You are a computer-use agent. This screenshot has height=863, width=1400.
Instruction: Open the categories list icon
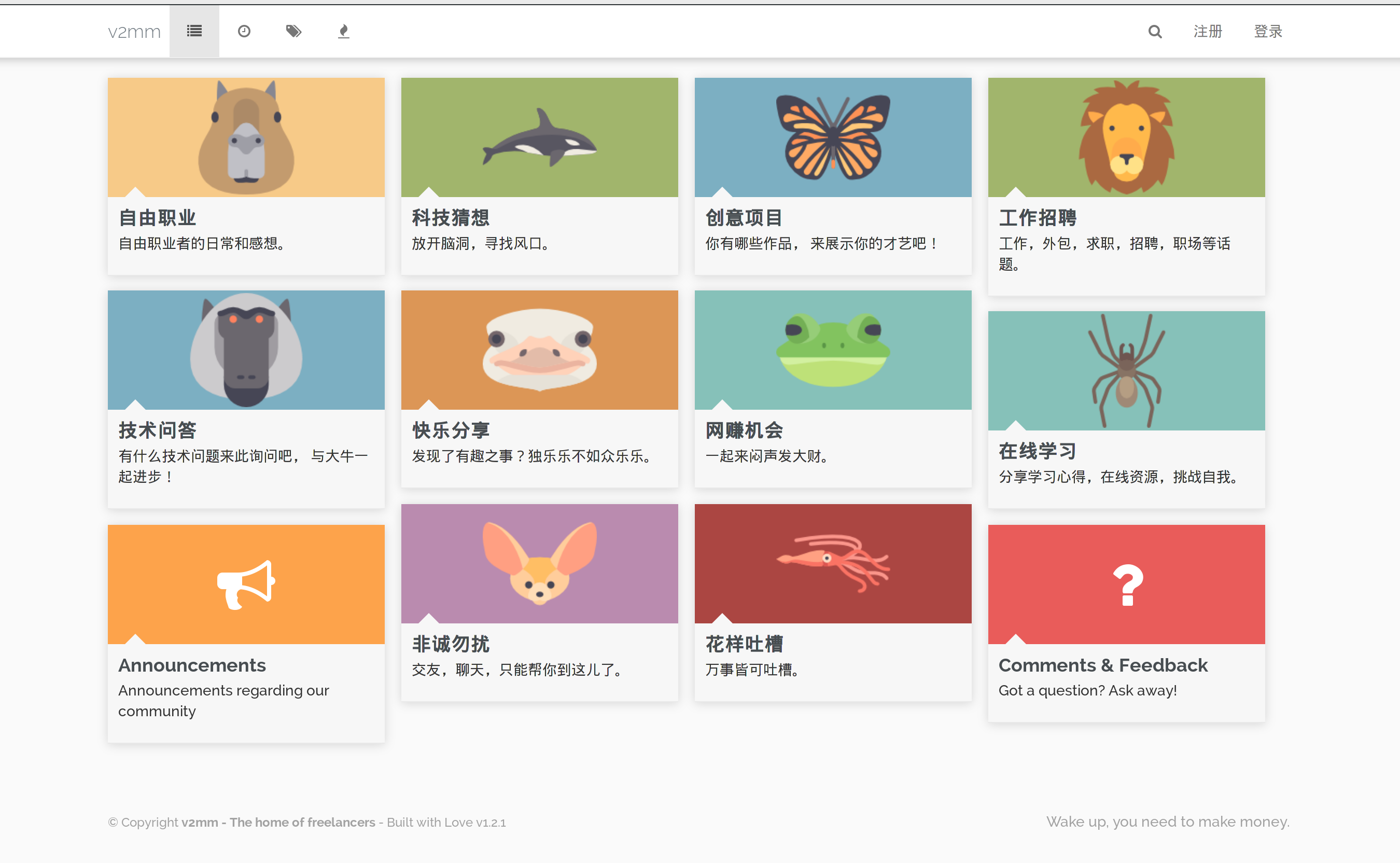[194, 32]
